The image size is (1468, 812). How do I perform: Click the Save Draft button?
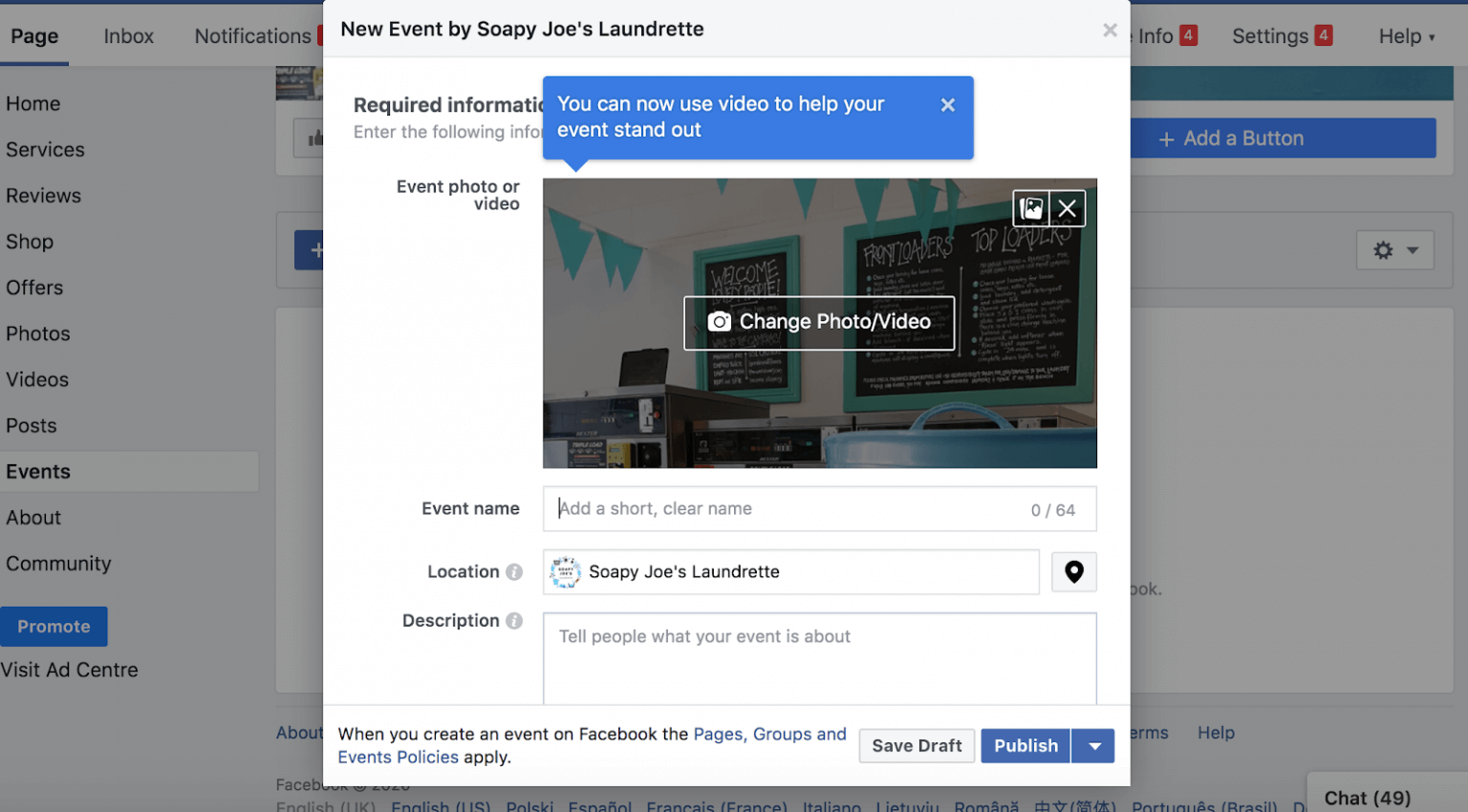pyautogui.click(x=917, y=746)
